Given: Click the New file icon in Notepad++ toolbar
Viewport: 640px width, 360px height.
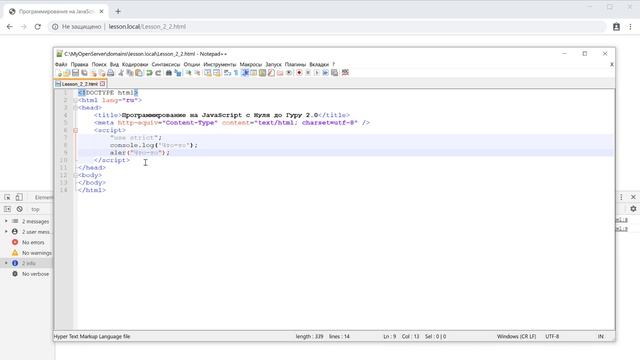Looking at the screenshot, I should 60,73.
